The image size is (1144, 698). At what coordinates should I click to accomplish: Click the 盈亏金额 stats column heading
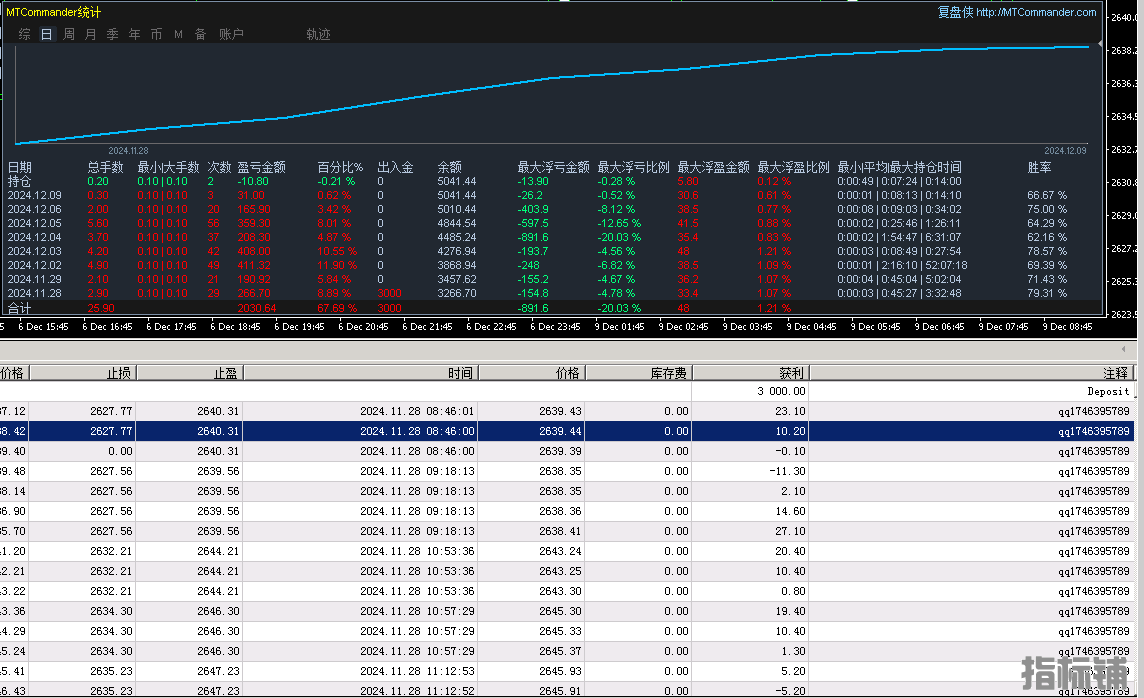pyautogui.click(x=261, y=167)
